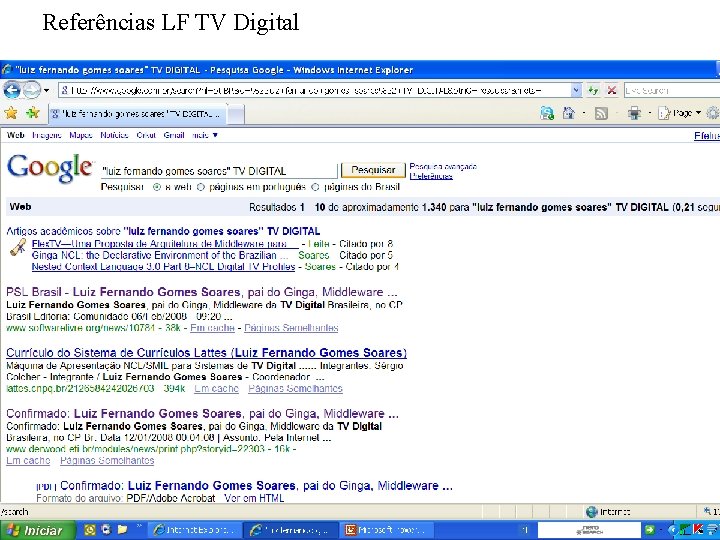Click the Nero Search taskbar box
720x540 pixels.
coord(589,530)
